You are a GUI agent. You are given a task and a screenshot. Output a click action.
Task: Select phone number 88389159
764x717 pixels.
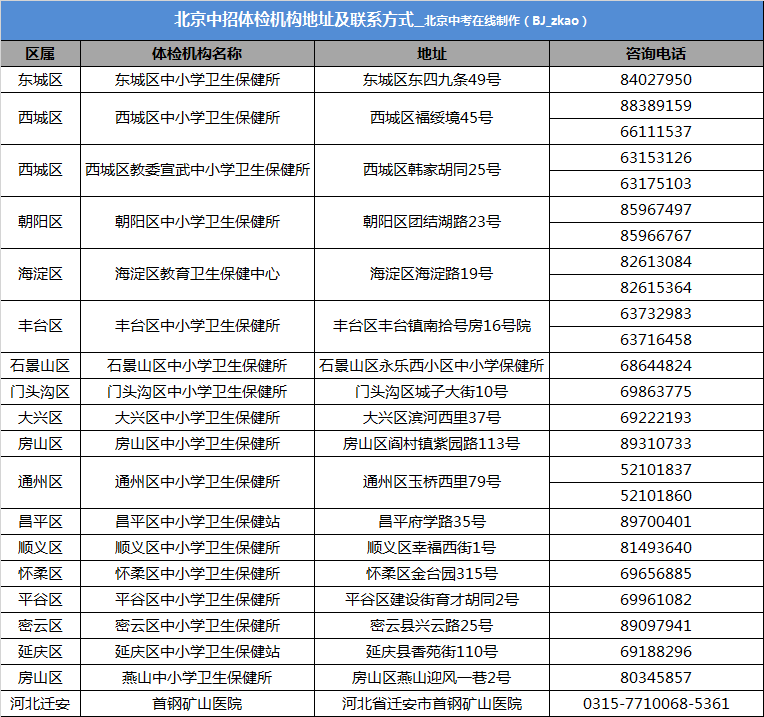point(656,106)
